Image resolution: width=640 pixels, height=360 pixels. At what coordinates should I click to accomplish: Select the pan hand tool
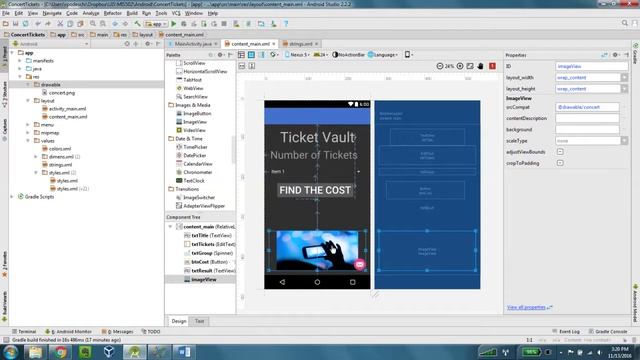point(480,66)
